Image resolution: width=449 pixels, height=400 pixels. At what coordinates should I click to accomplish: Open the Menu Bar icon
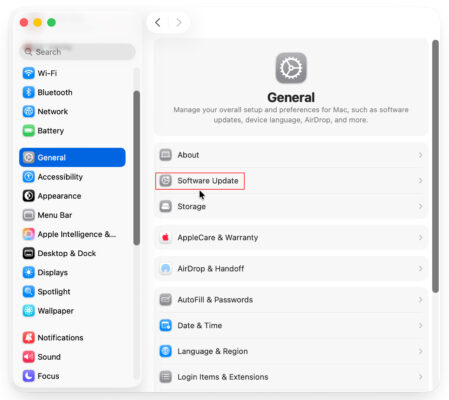pos(29,215)
